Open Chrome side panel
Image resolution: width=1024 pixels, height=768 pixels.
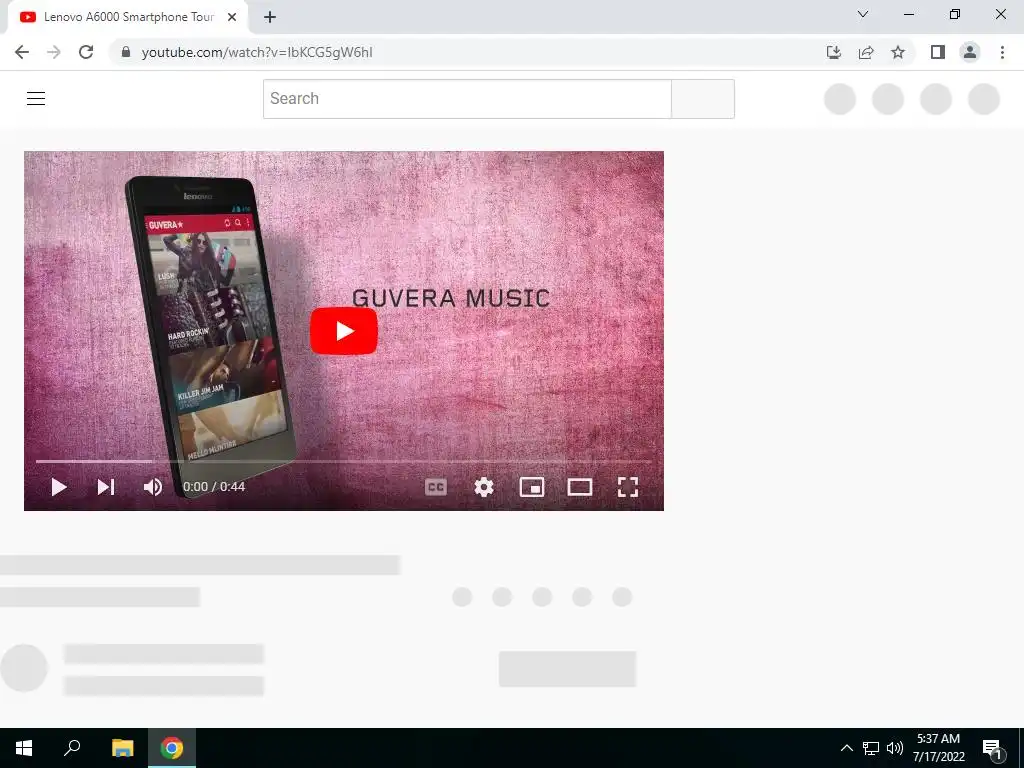pos(938,52)
